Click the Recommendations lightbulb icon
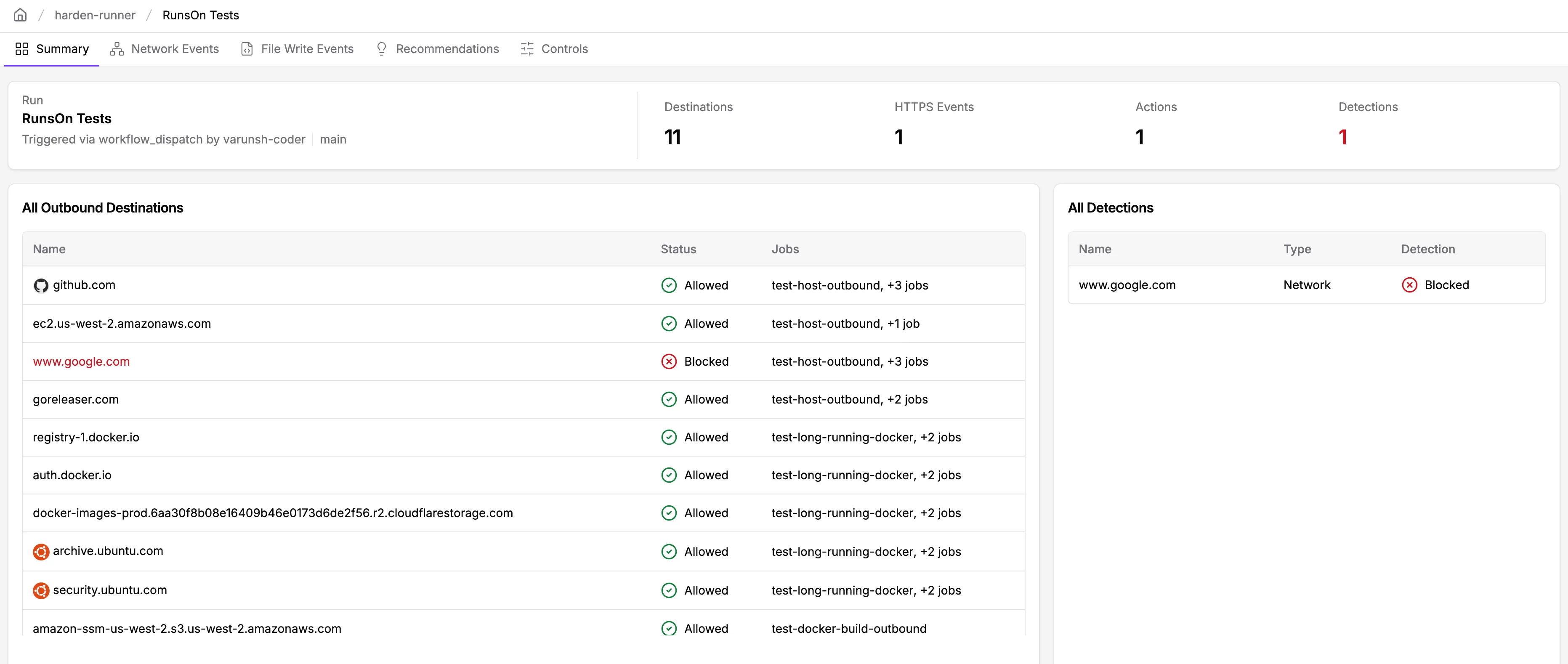Viewport: 1568px width, 664px height. coord(381,49)
